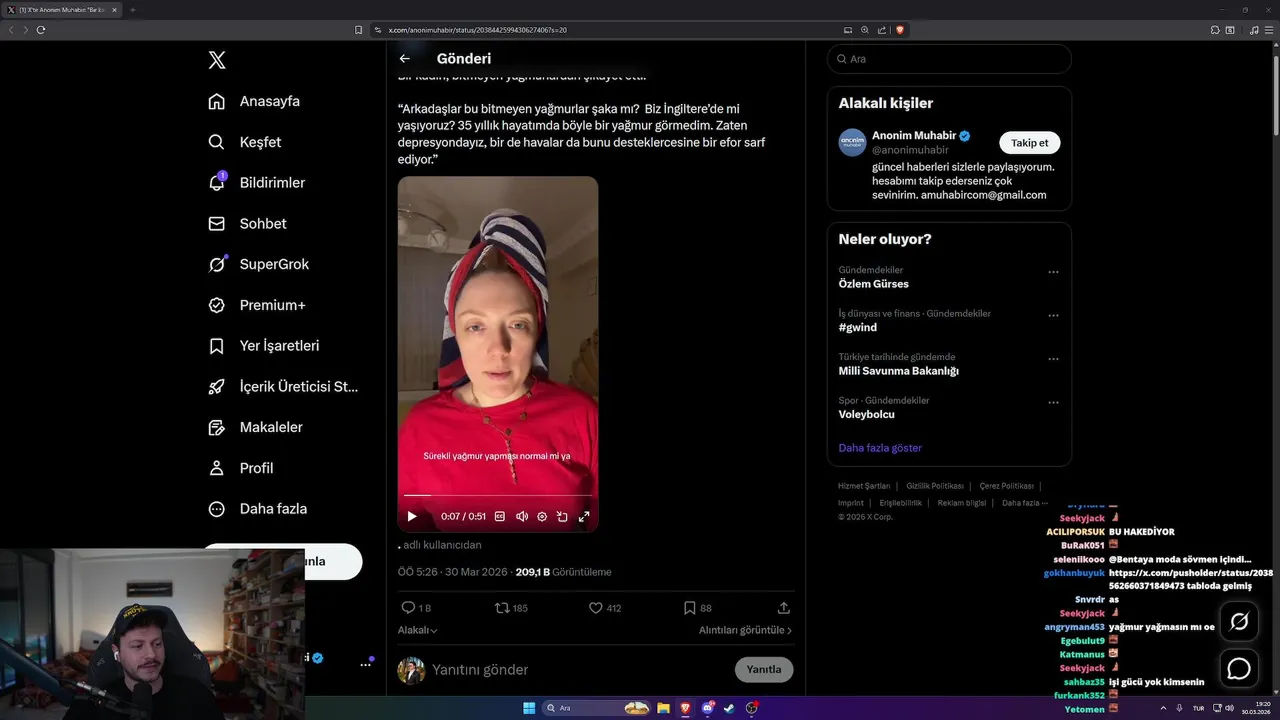Click the browser address bar URL
Image resolution: width=1280 pixels, height=720 pixels.
click(x=478, y=30)
